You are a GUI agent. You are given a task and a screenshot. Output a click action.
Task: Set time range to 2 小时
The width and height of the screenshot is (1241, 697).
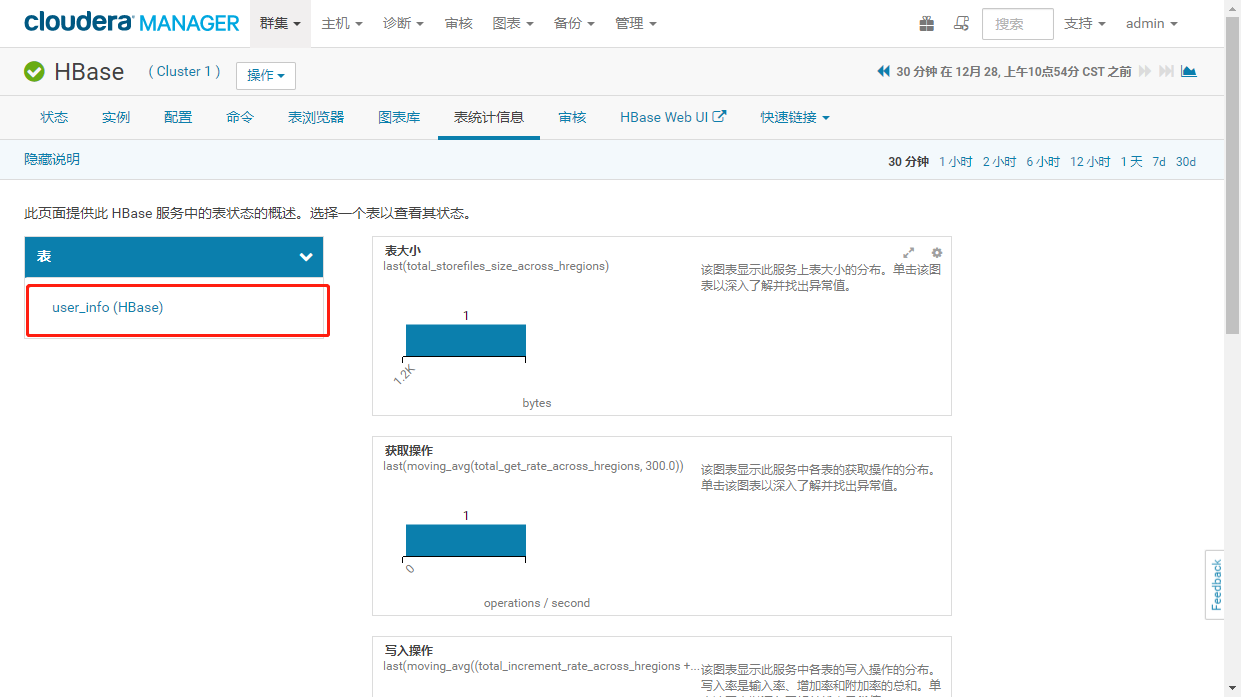click(x=999, y=161)
